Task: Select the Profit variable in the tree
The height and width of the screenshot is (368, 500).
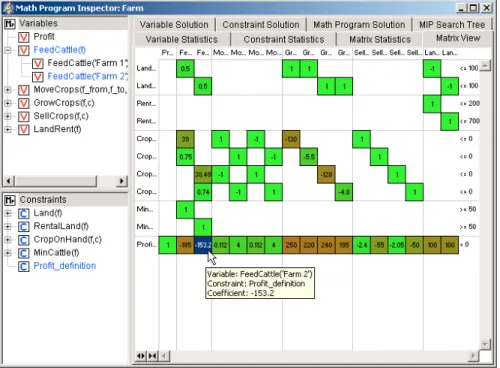Action: tap(44, 37)
